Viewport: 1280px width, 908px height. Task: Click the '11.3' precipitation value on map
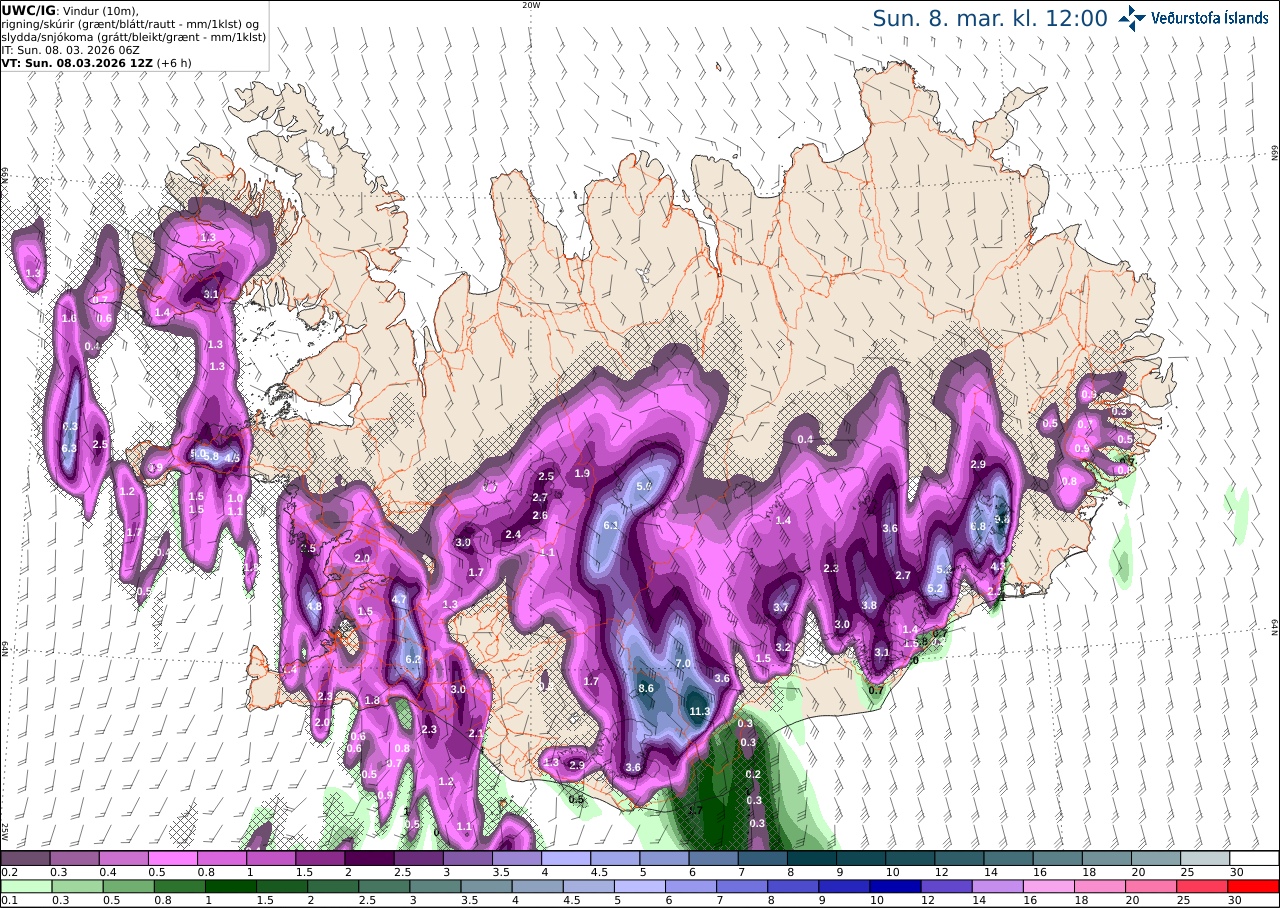pyautogui.click(x=700, y=712)
